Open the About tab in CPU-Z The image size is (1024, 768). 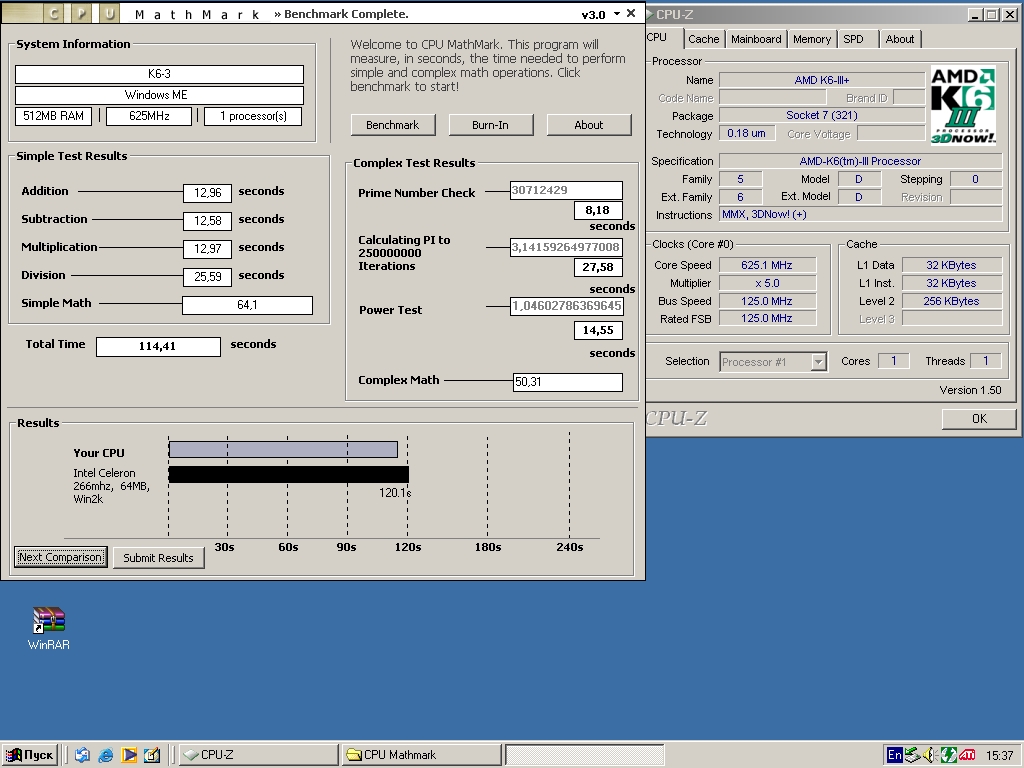point(899,39)
